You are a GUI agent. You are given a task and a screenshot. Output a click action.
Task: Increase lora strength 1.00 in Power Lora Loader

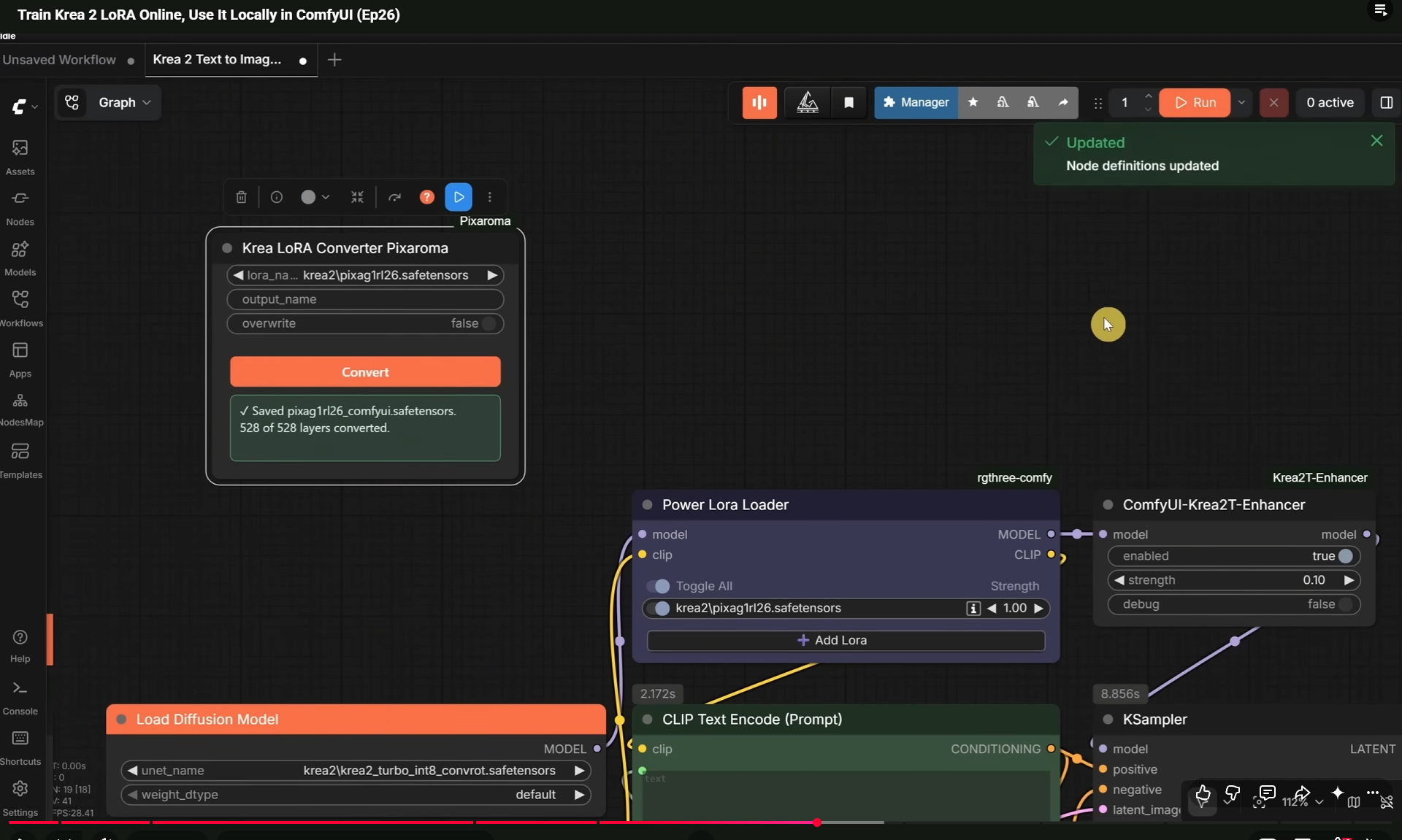point(1038,609)
